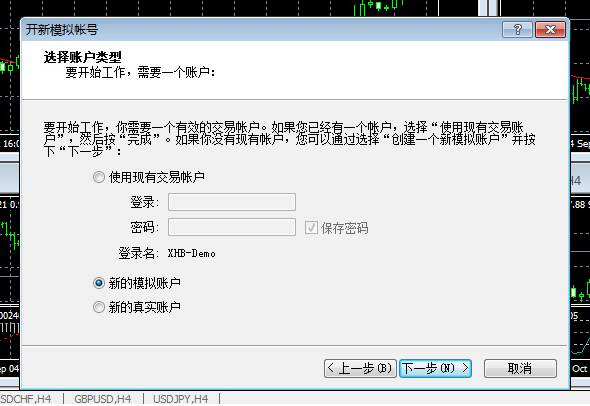The image size is (590, 406).
Task: Choose the 新的模拟账户 radio option
Action: [99, 283]
